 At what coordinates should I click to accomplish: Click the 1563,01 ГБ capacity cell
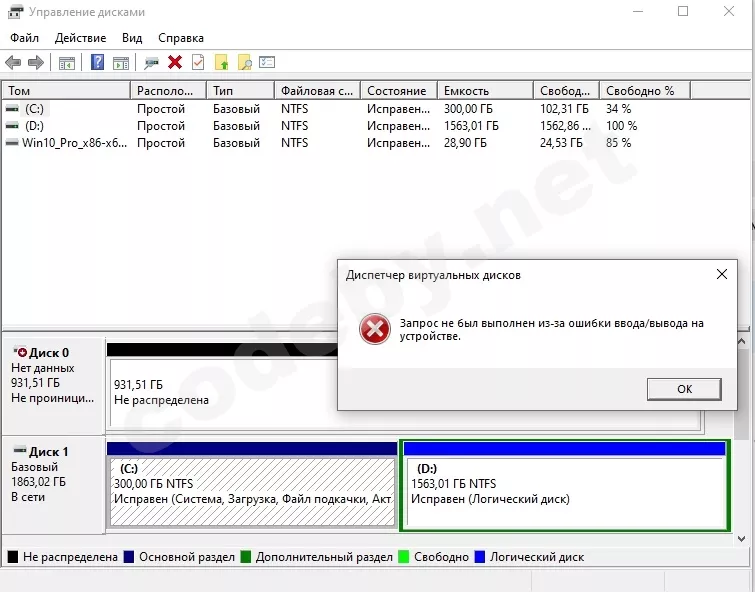coord(471,126)
